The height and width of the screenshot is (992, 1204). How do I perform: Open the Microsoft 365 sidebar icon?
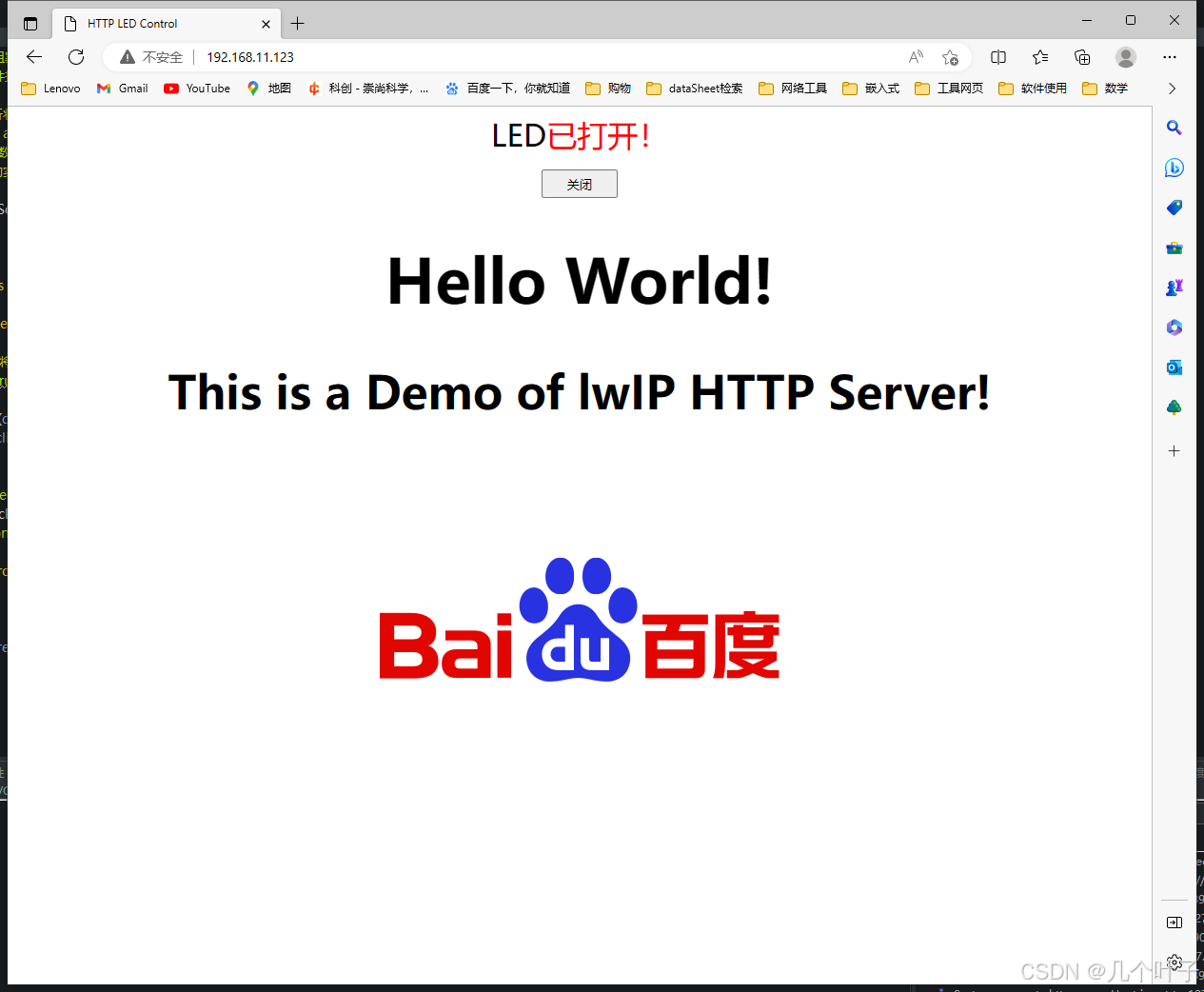pyautogui.click(x=1174, y=327)
